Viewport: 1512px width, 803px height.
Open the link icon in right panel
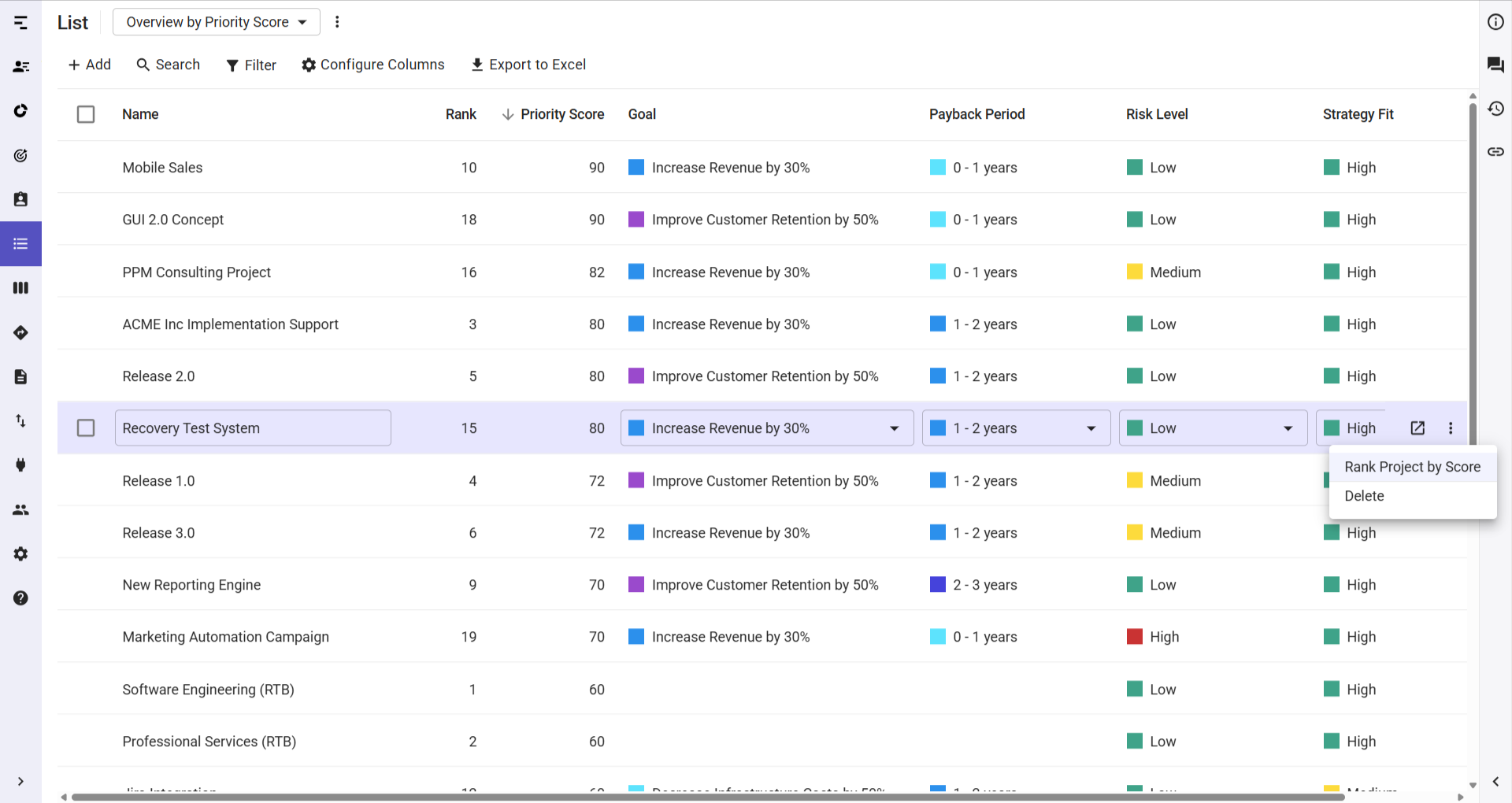click(1495, 151)
